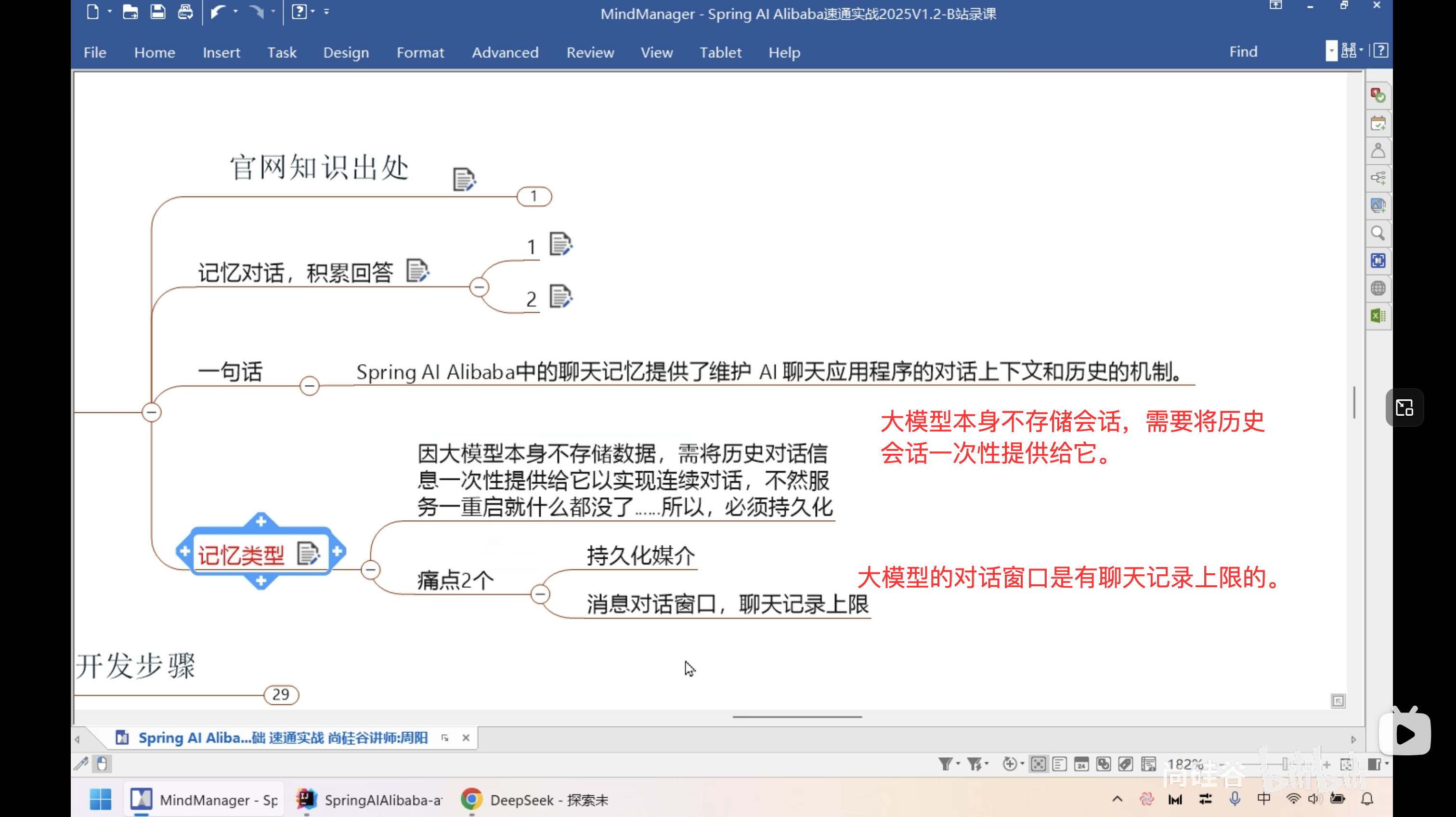
Task: Click the Find button
Action: 1243,51
